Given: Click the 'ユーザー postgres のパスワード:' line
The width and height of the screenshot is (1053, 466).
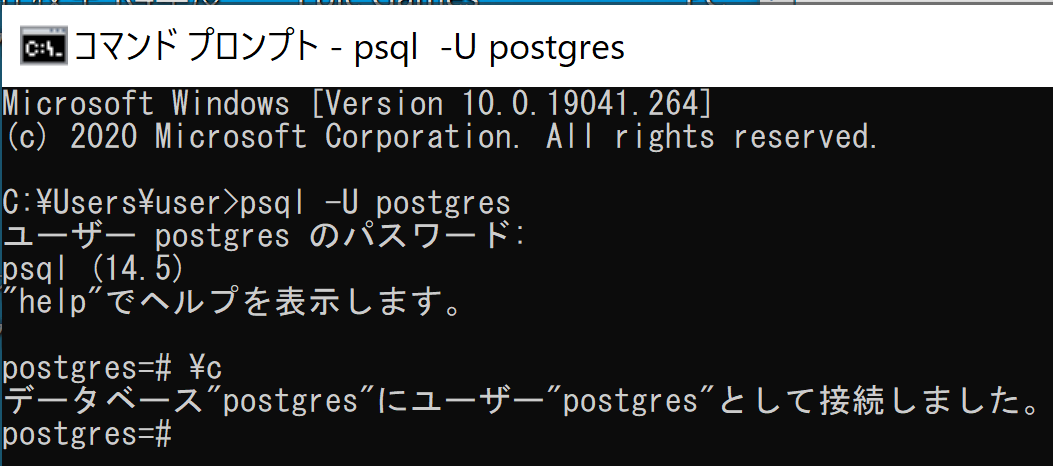Looking at the screenshot, I should pyautogui.click(x=263, y=236).
